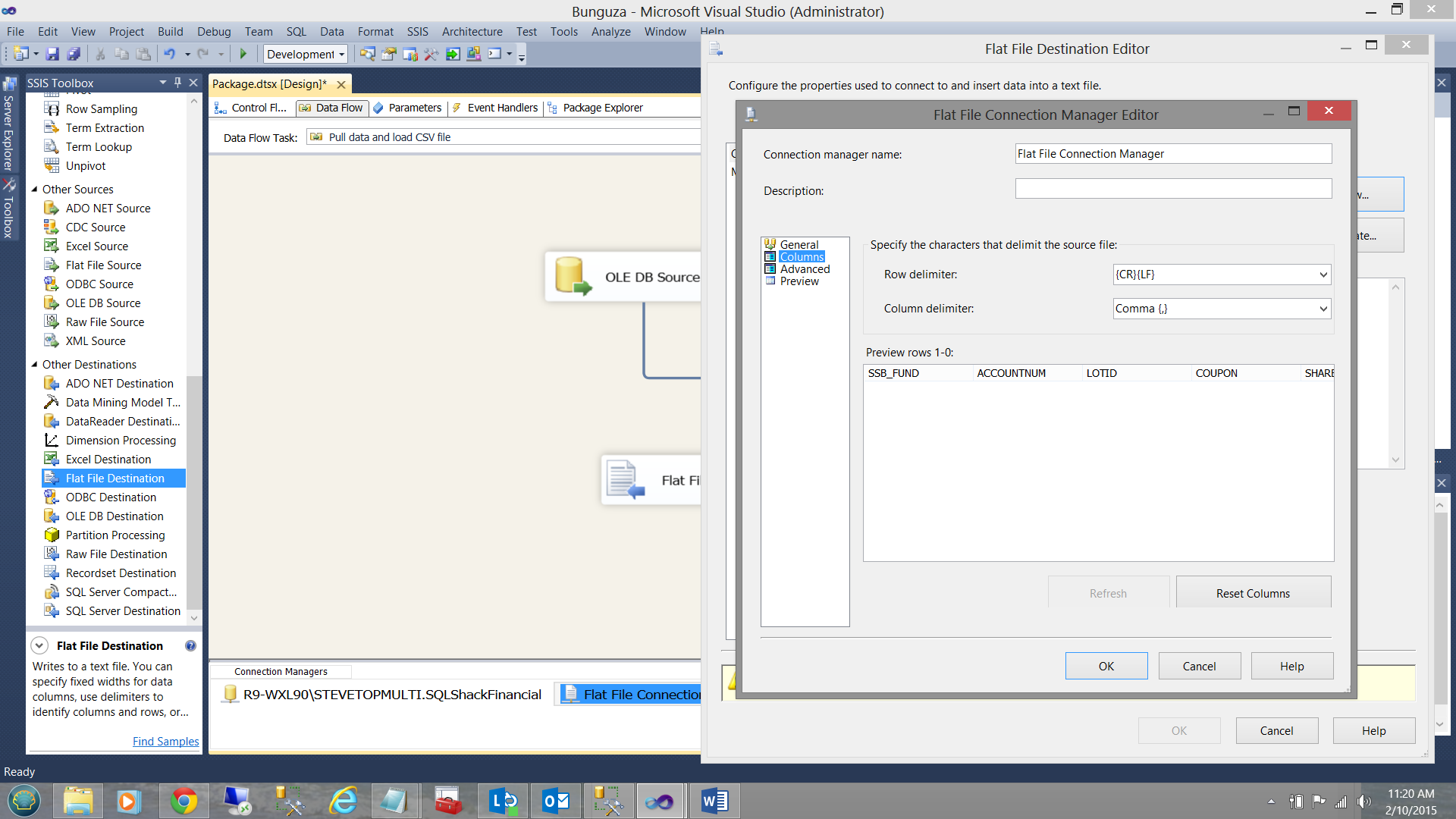Select Flat File Source in the toolbox
The width and height of the screenshot is (1456, 819).
coord(103,265)
